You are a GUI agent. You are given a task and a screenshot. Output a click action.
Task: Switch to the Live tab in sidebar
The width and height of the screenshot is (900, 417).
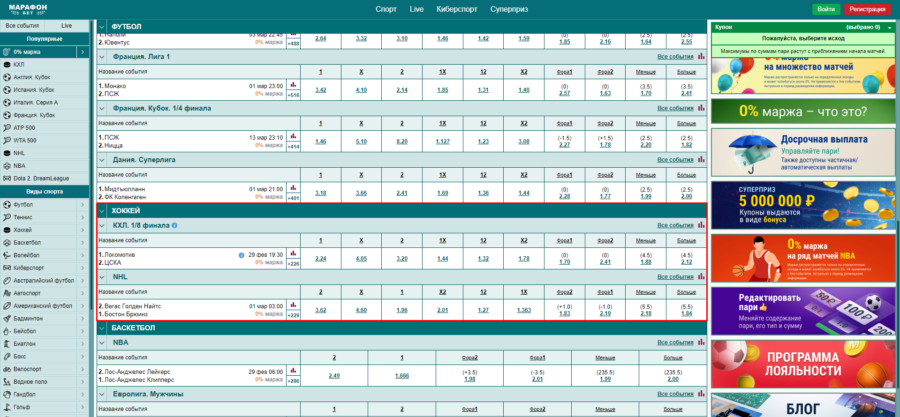(66, 24)
